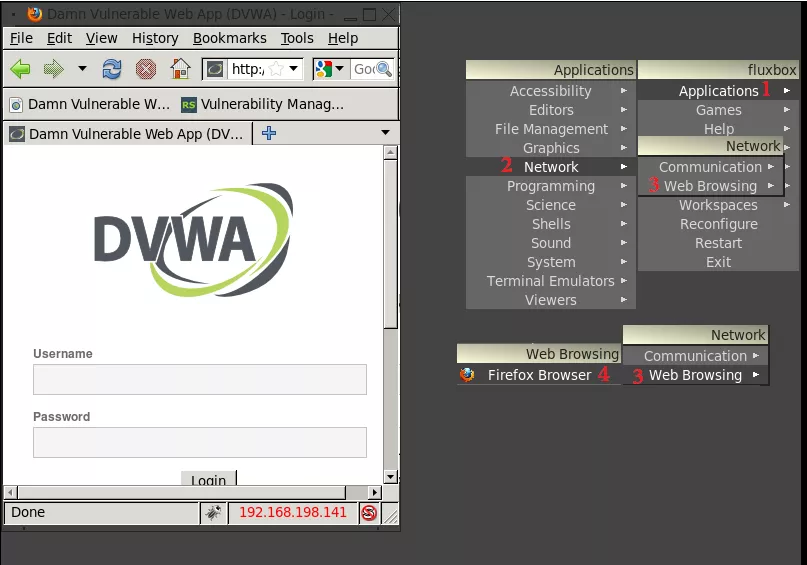This screenshot has height=565, width=807.
Task: Click the Firefox icon in the title bar
Action: pyautogui.click(x=34, y=14)
